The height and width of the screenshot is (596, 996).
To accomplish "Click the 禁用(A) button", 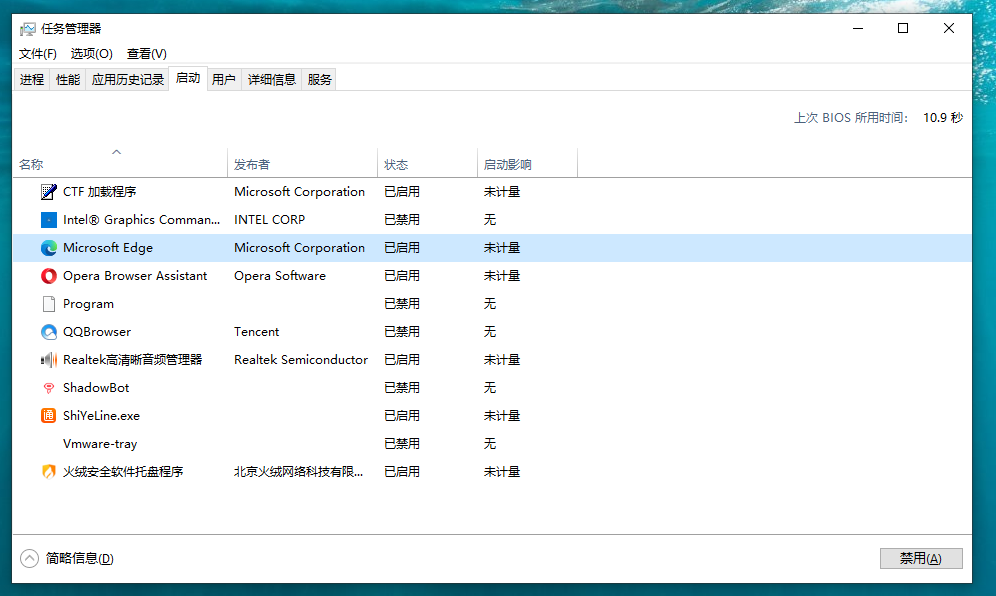I will point(921,559).
